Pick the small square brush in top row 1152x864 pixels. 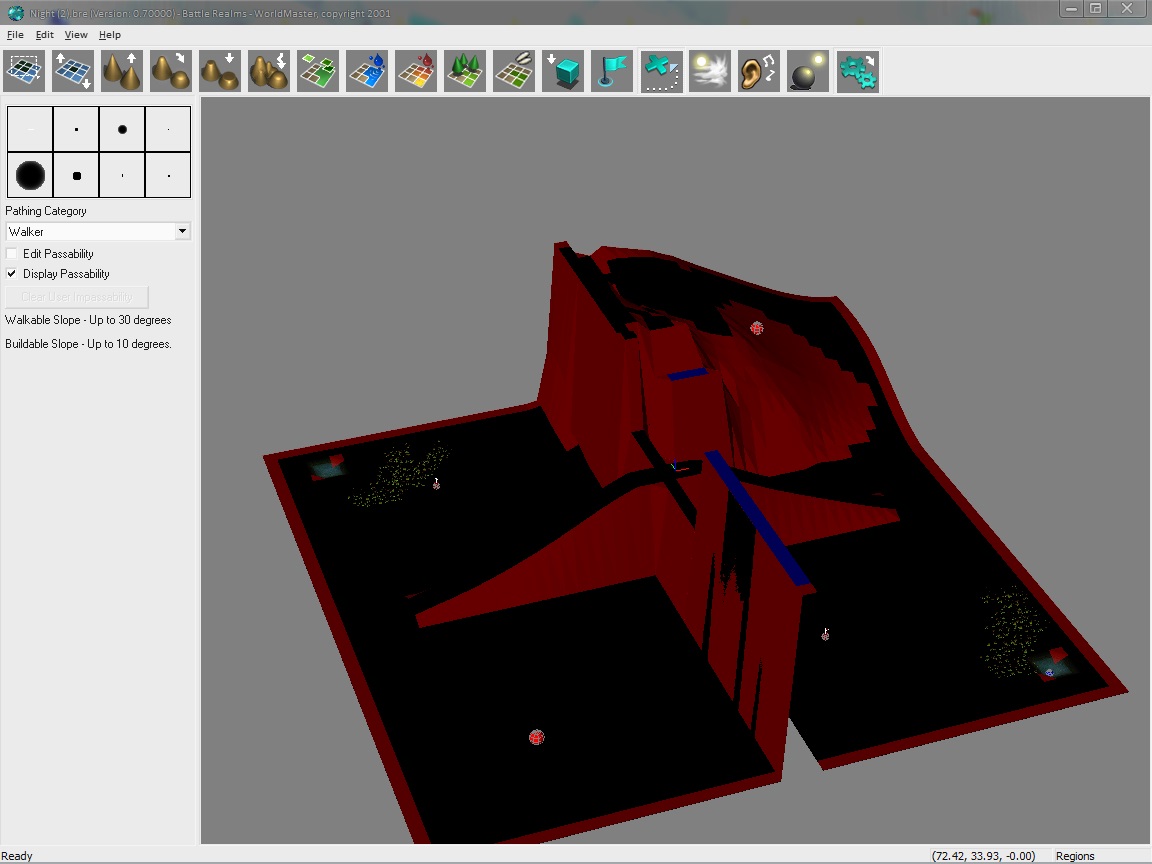tap(76, 129)
